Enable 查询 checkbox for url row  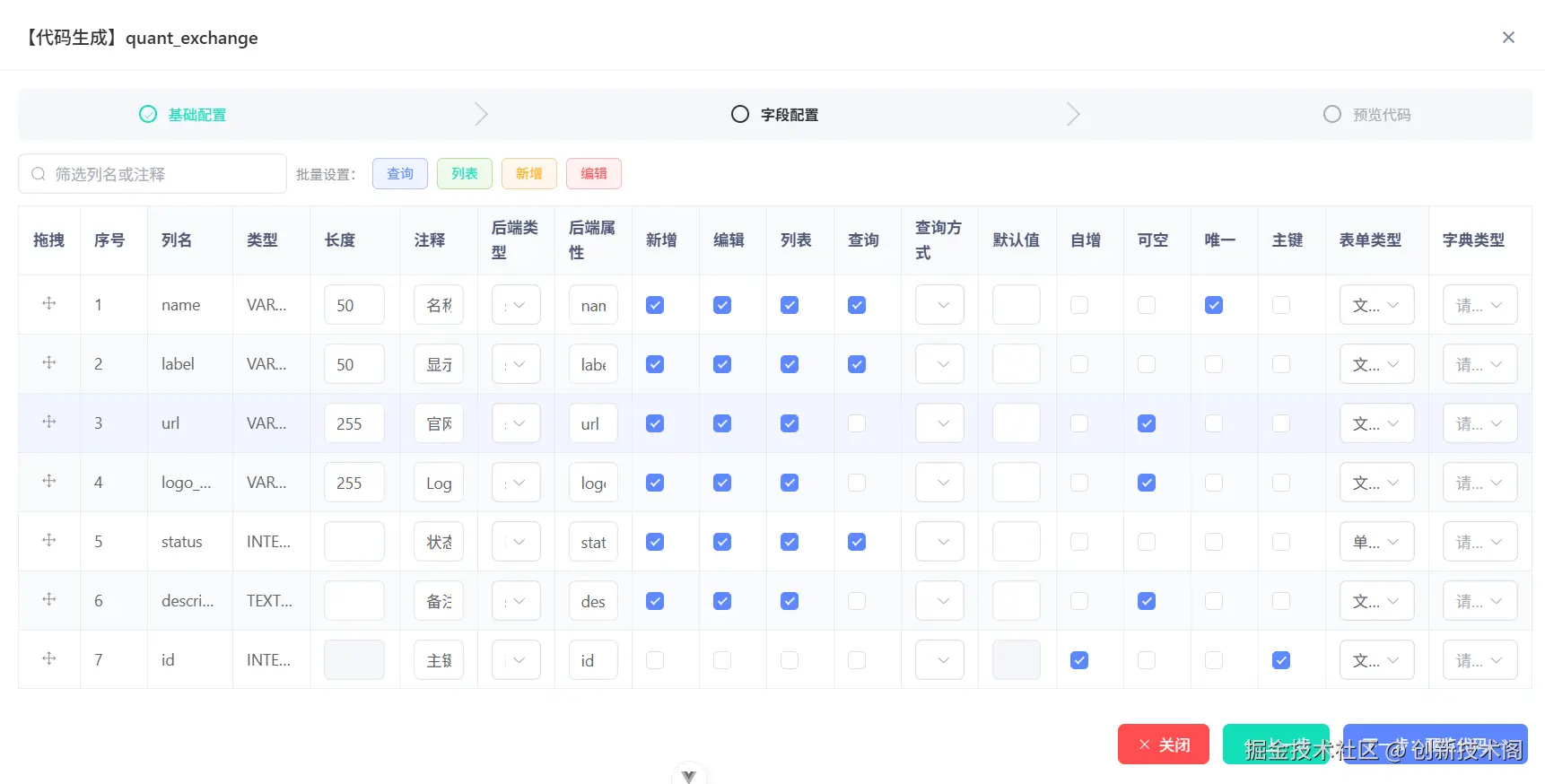coord(857,423)
